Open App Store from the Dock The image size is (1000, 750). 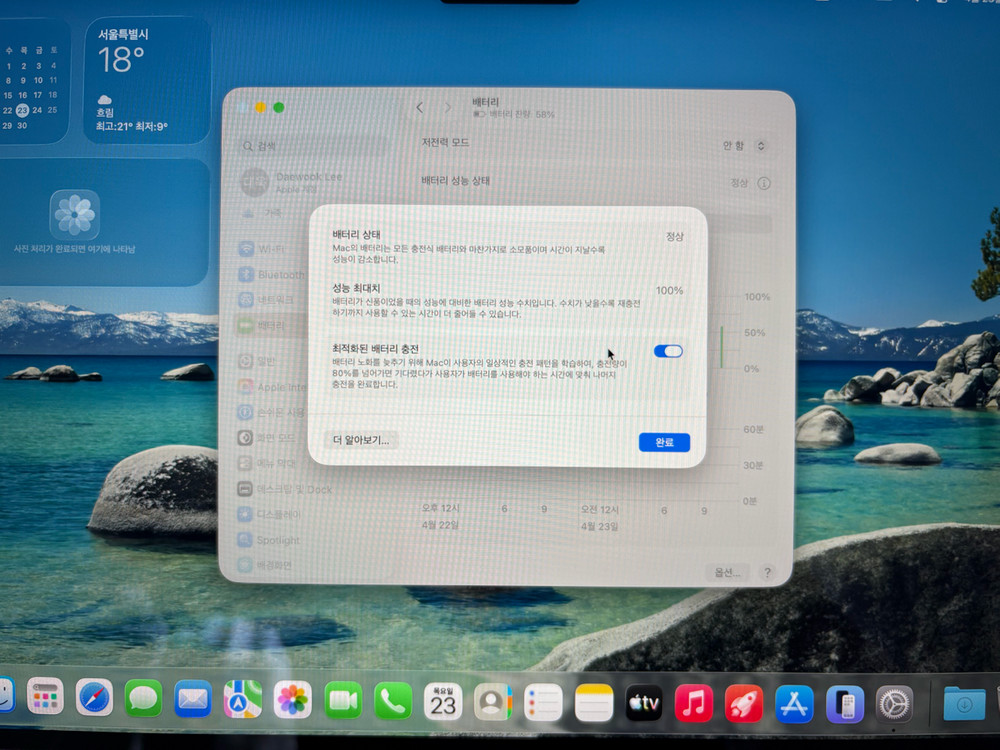click(x=794, y=704)
